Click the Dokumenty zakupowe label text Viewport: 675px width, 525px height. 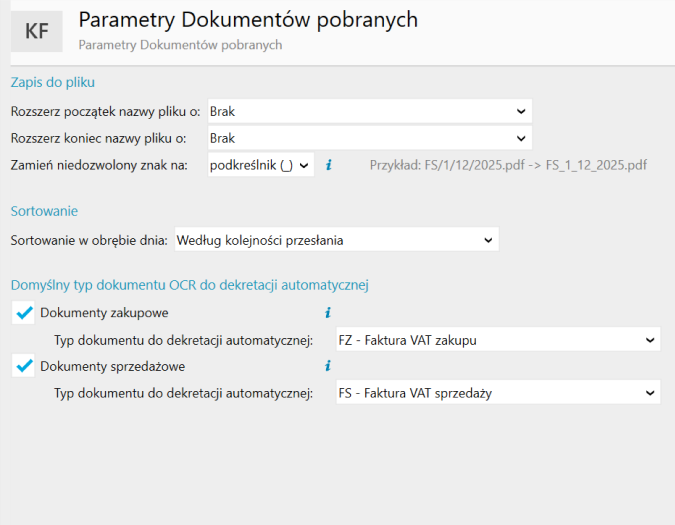(104, 313)
